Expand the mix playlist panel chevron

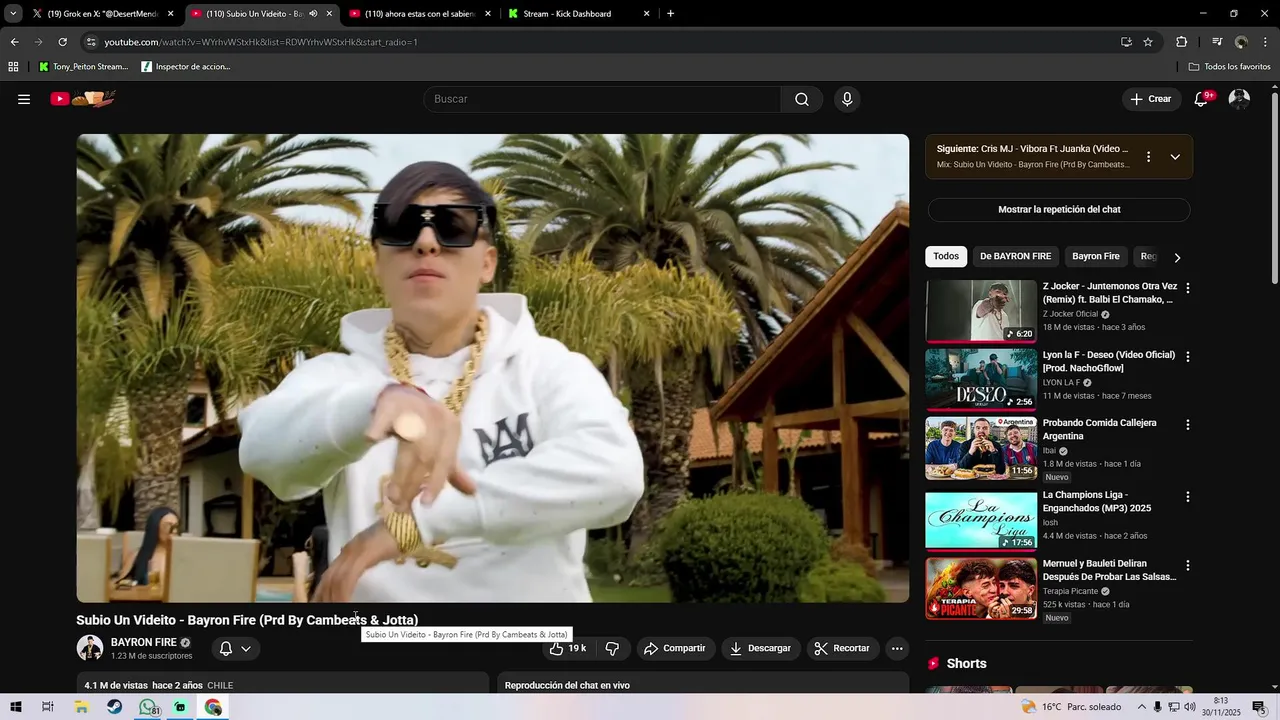1175,157
